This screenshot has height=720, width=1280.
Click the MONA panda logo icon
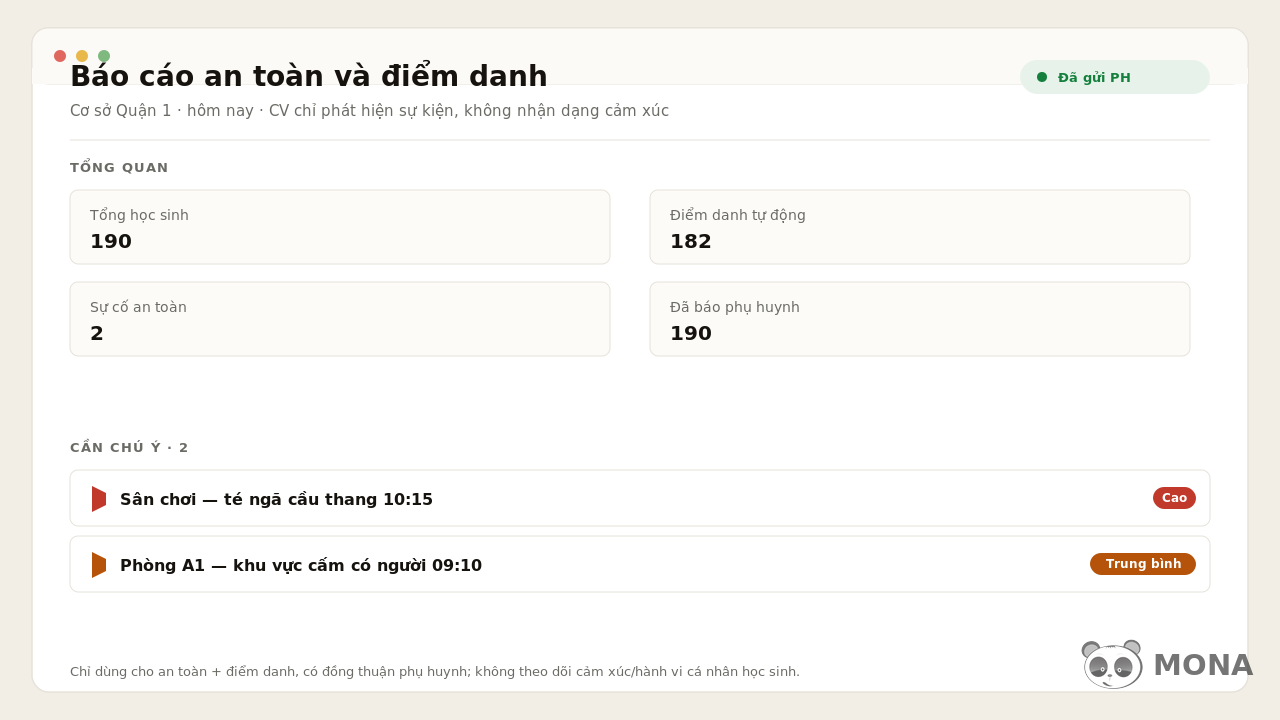coord(1112,665)
